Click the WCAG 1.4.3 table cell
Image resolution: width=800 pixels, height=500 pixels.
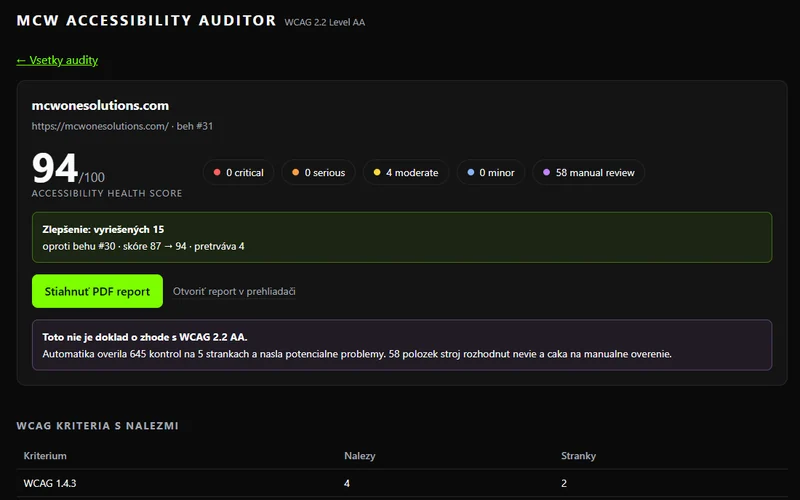(50, 483)
